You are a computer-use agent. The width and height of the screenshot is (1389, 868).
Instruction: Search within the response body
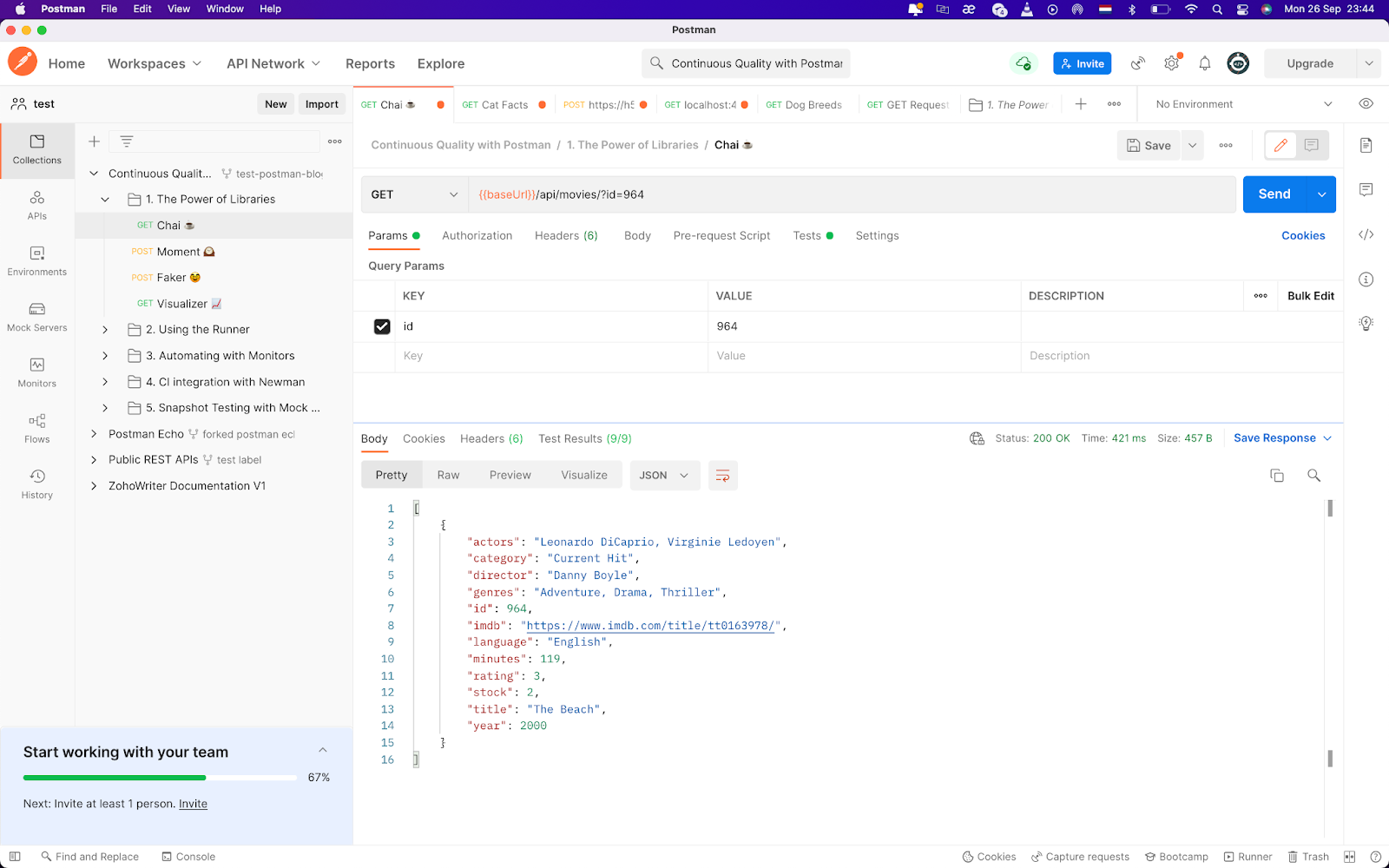[x=1313, y=476]
